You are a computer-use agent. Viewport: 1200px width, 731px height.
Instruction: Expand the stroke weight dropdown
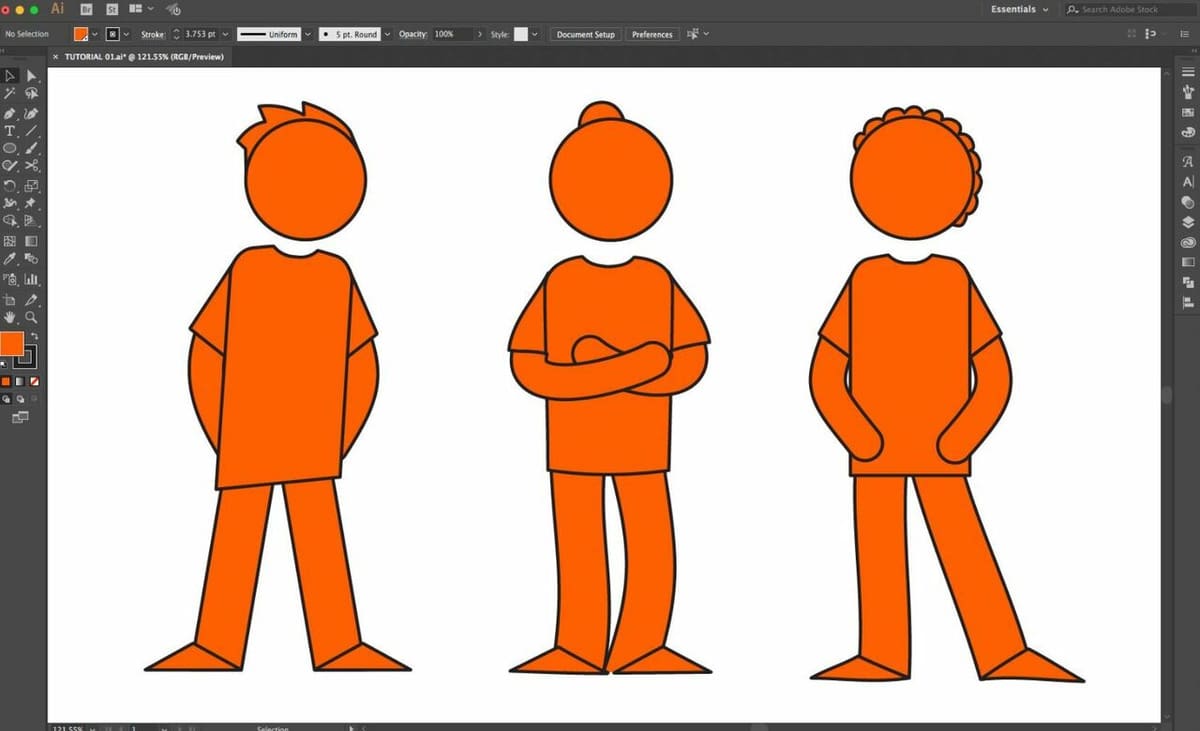[226, 34]
